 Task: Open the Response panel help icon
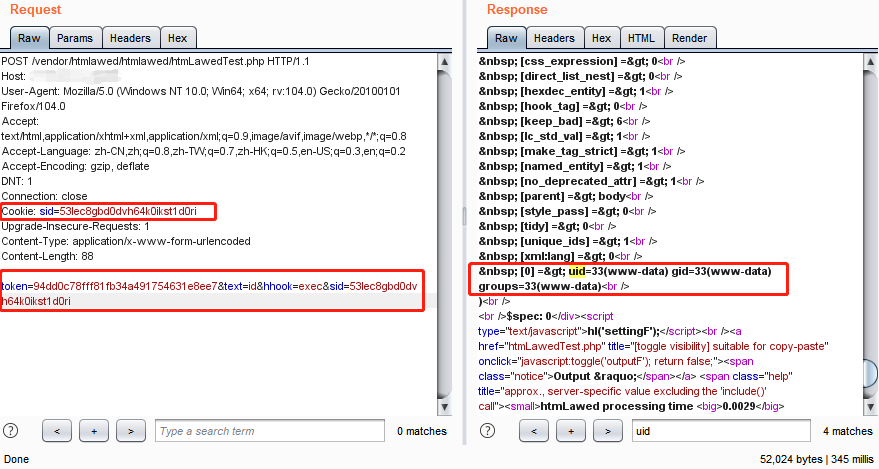pos(488,430)
